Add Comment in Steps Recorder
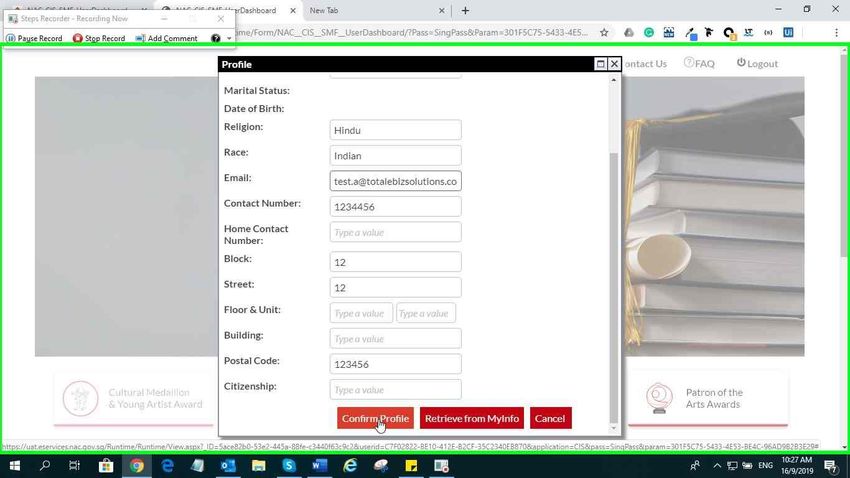Viewport: 850px width, 478px height. [166, 38]
